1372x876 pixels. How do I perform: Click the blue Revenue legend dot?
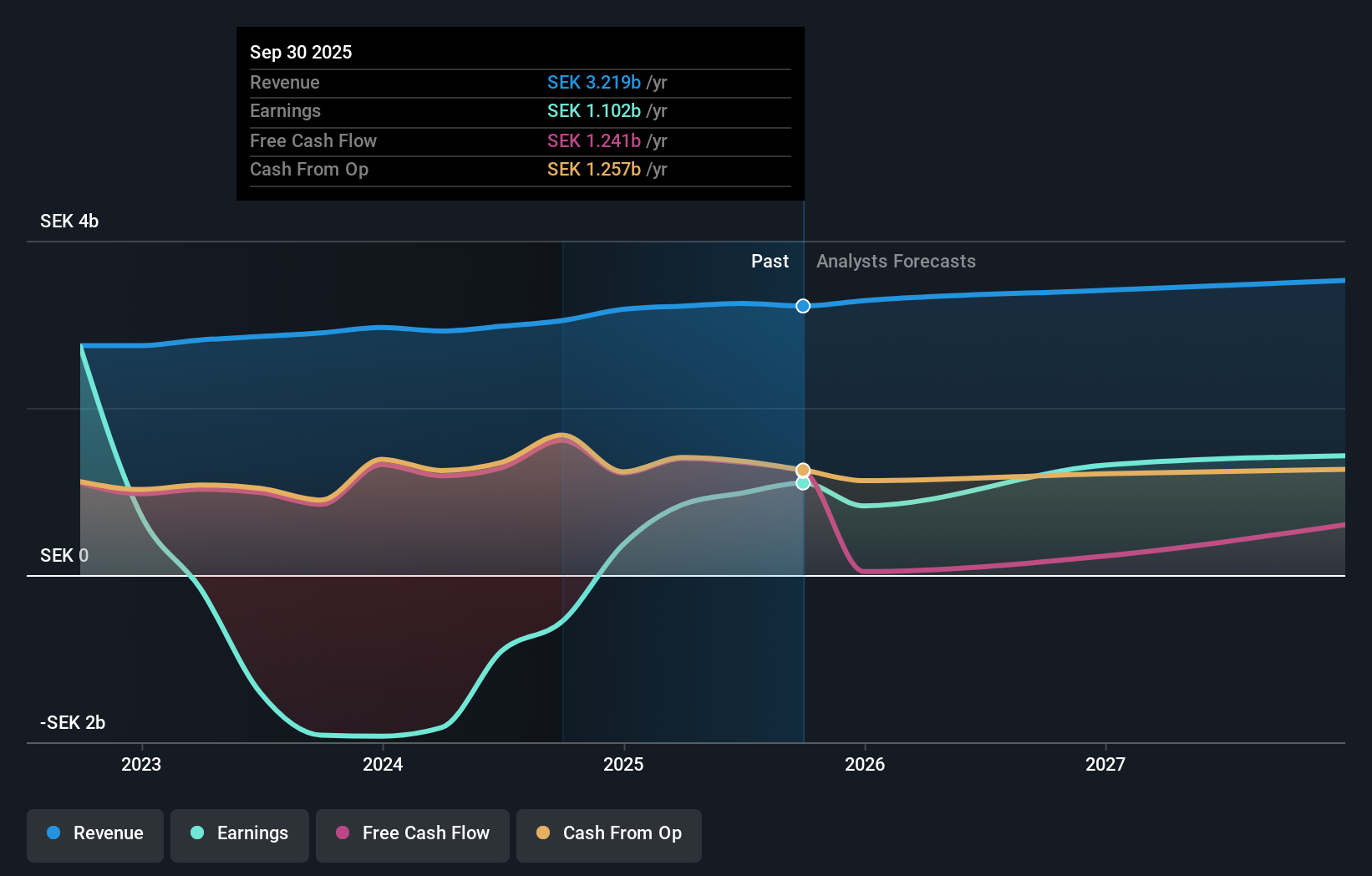tap(53, 833)
